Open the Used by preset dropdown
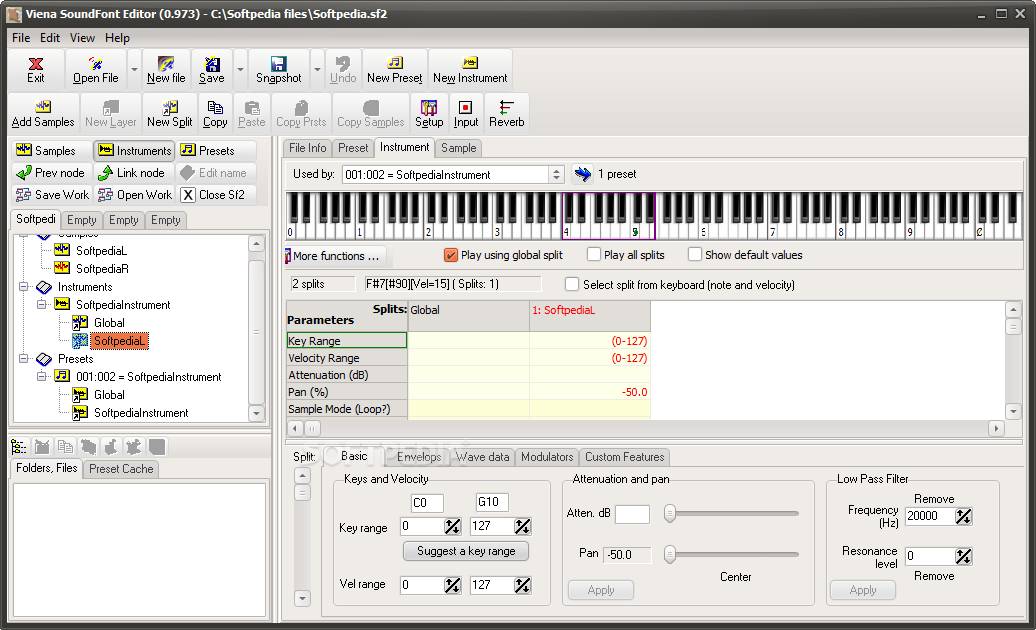 point(556,174)
